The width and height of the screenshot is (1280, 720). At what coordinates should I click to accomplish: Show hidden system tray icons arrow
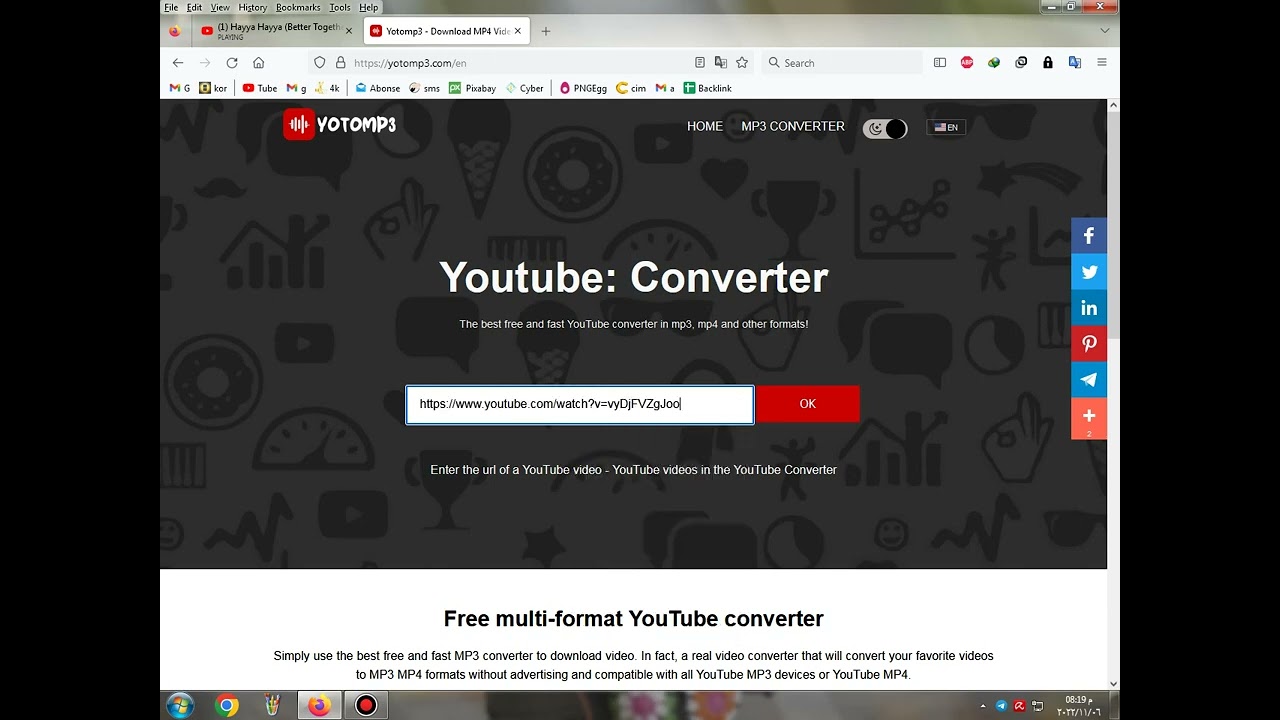pos(983,706)
